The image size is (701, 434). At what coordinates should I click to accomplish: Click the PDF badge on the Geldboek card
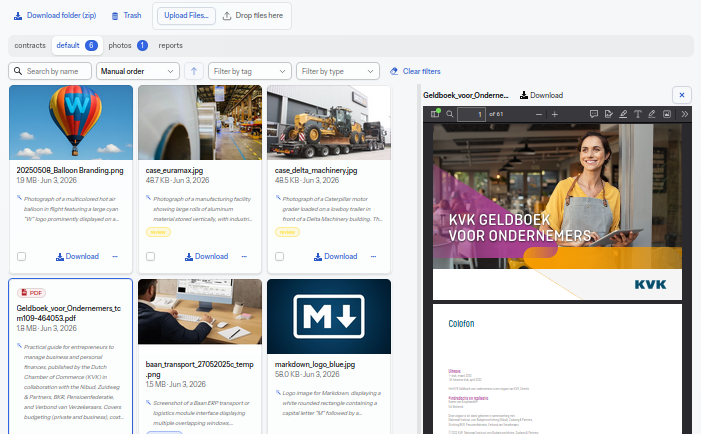[31, 293]
